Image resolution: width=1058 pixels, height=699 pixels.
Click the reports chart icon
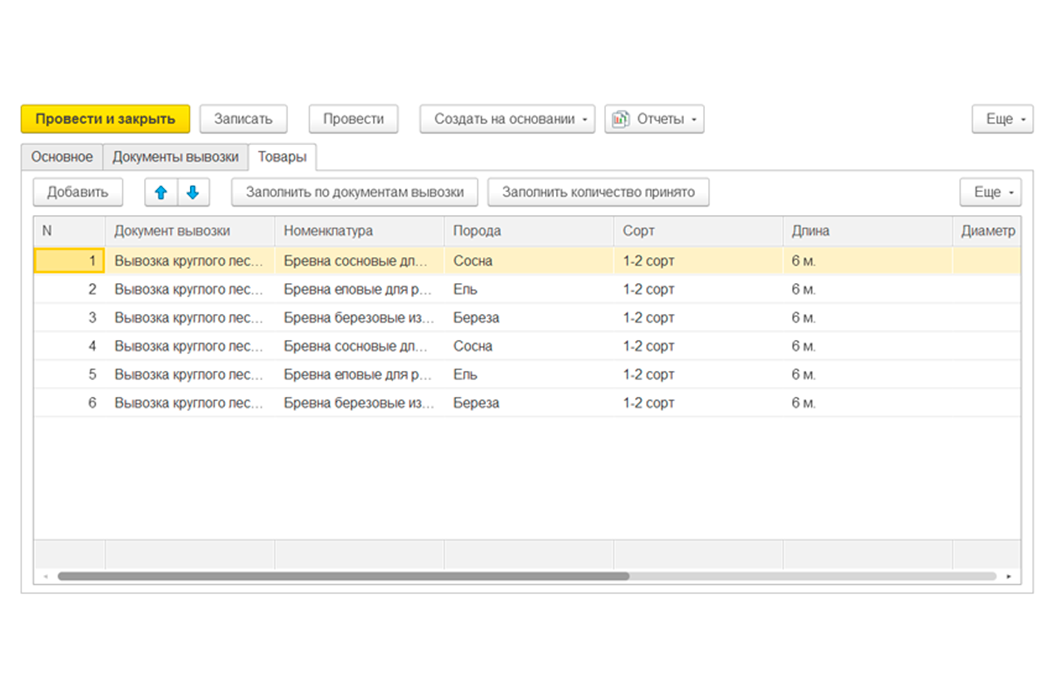(x=620, y=119)
